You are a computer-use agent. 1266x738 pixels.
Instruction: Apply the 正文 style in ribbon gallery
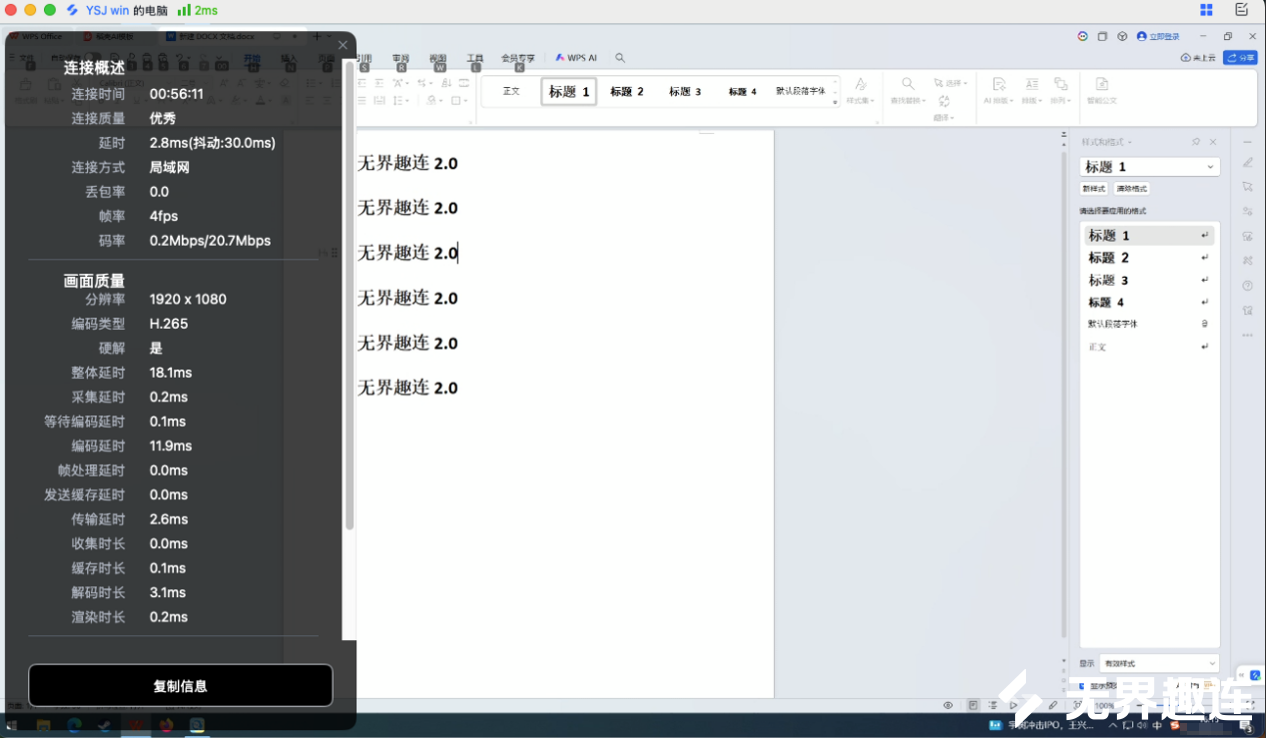(x=511, y=91)
